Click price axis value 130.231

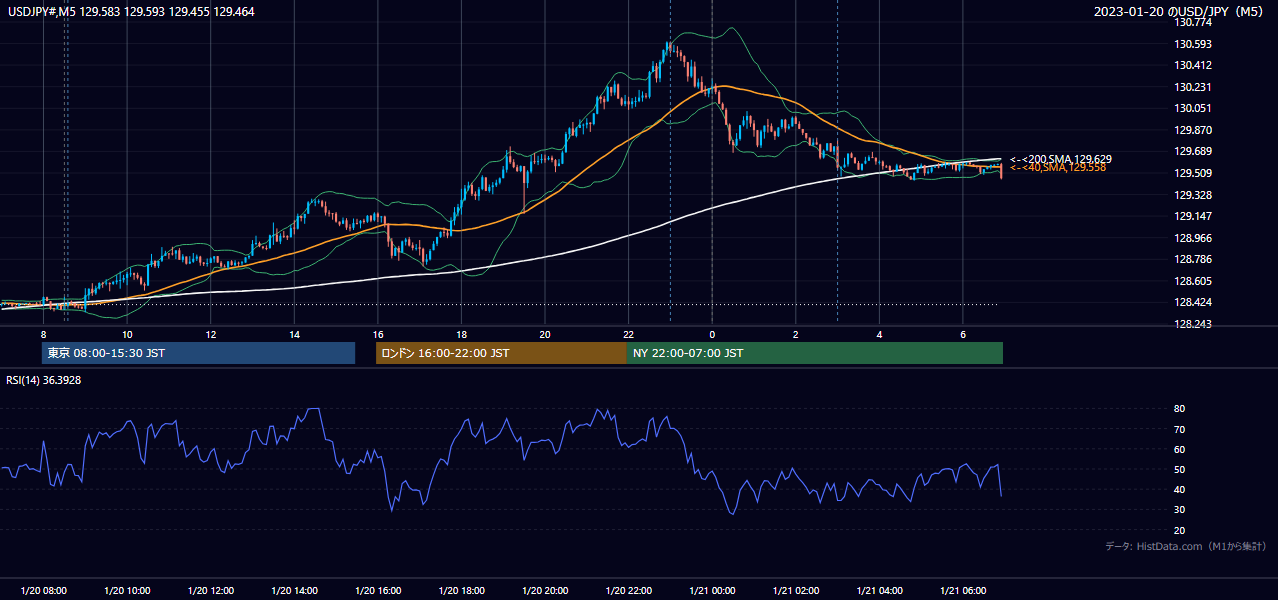[x=1192, y=87]
